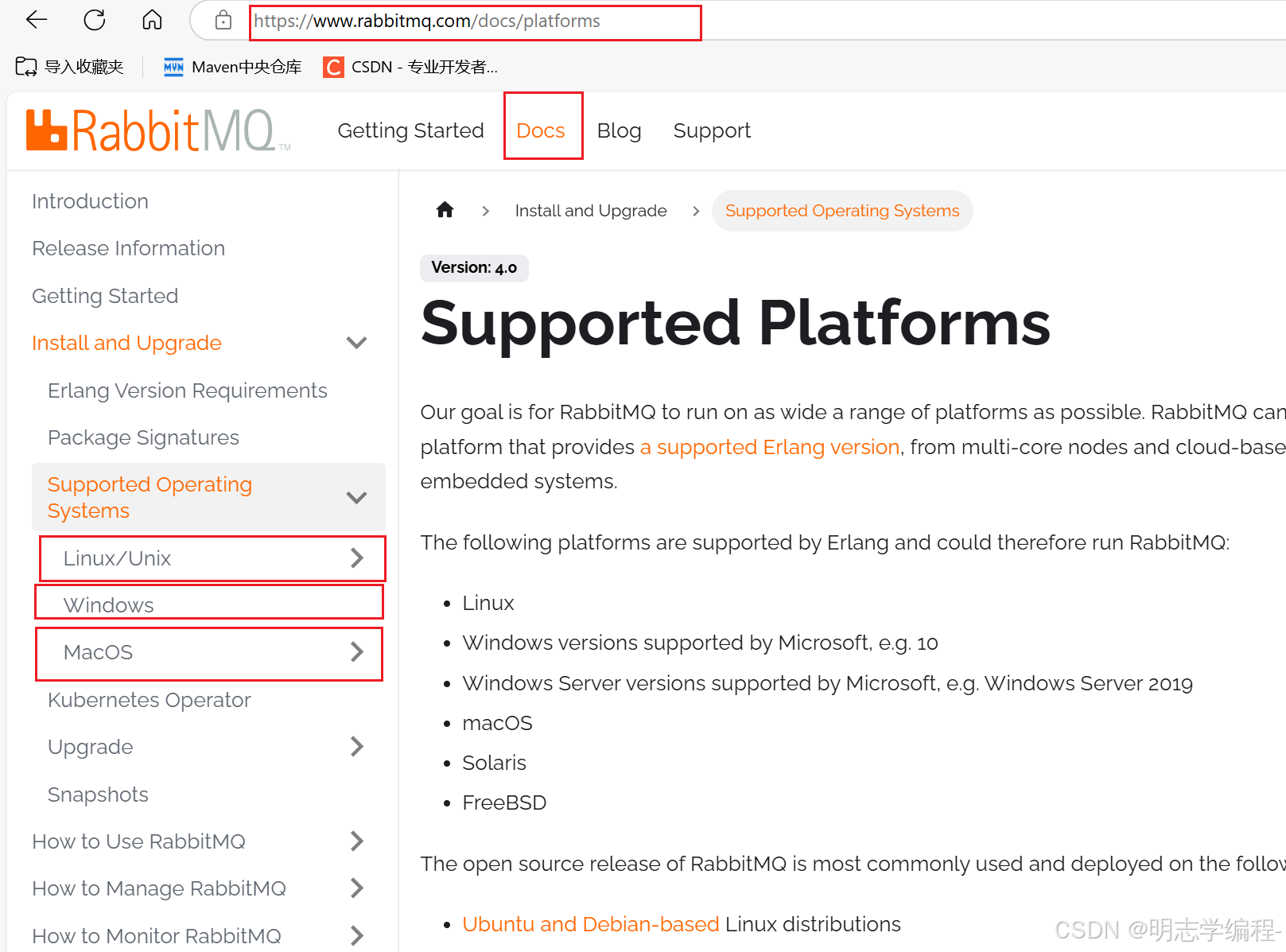Viewport: 1286px width, 952px height.
Task: Expand the MacOS chevron
Action: click(x=357, y=652)
